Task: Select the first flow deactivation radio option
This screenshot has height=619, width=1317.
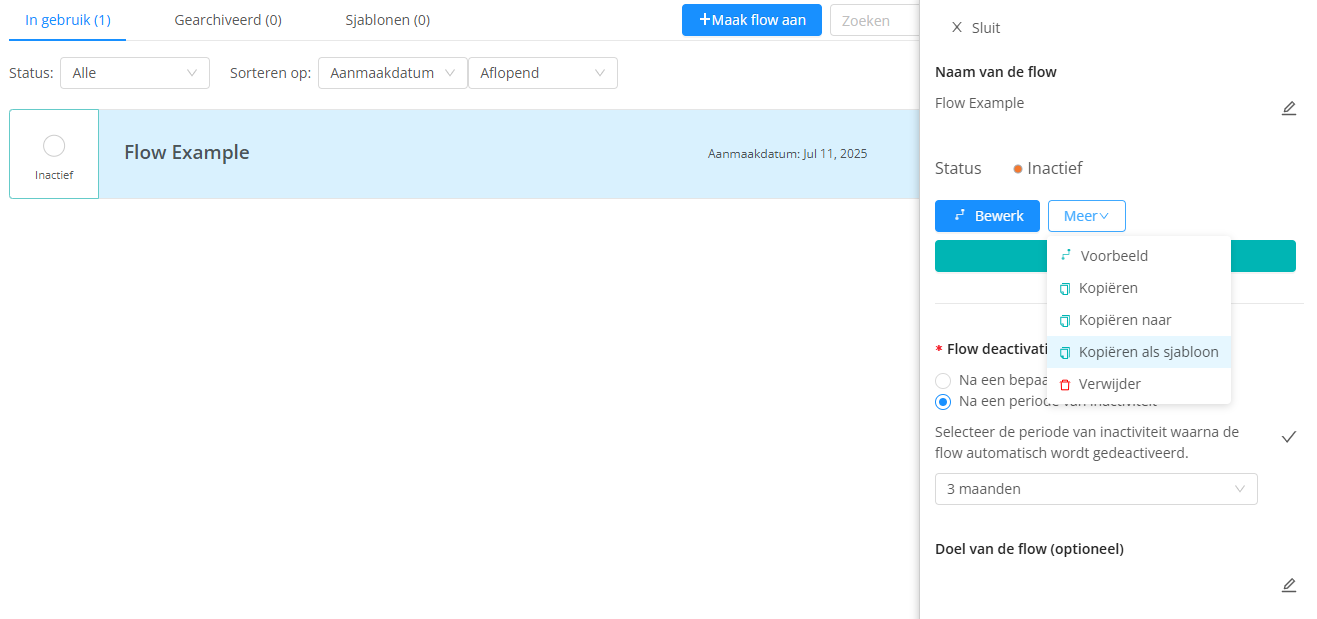Action: pos(943,380)
